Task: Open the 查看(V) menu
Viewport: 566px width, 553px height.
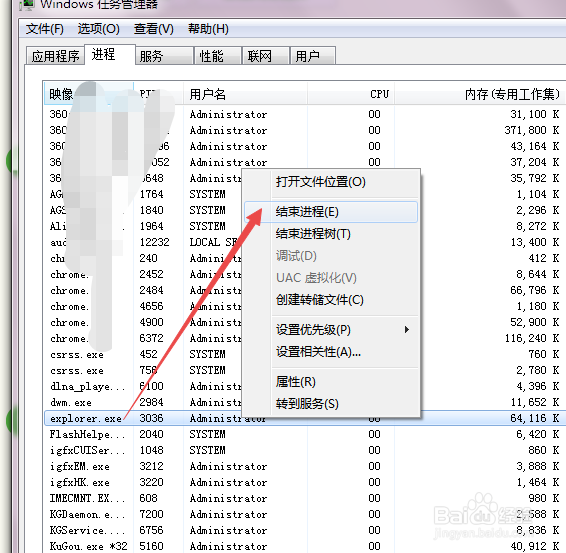Action: (x=154, y=29)
